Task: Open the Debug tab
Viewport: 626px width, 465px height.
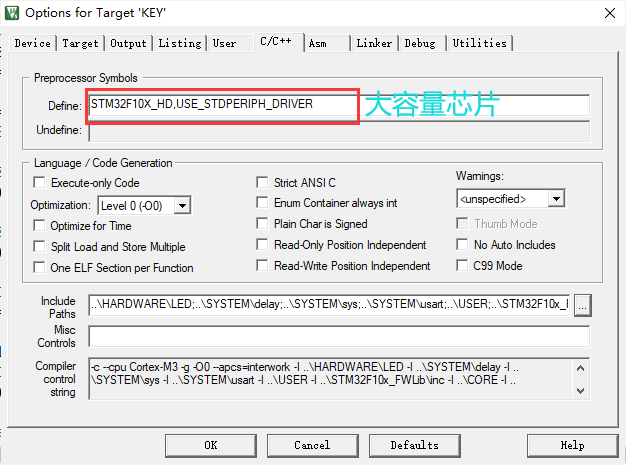Action: pyautogui.click(x=420, y=43)
